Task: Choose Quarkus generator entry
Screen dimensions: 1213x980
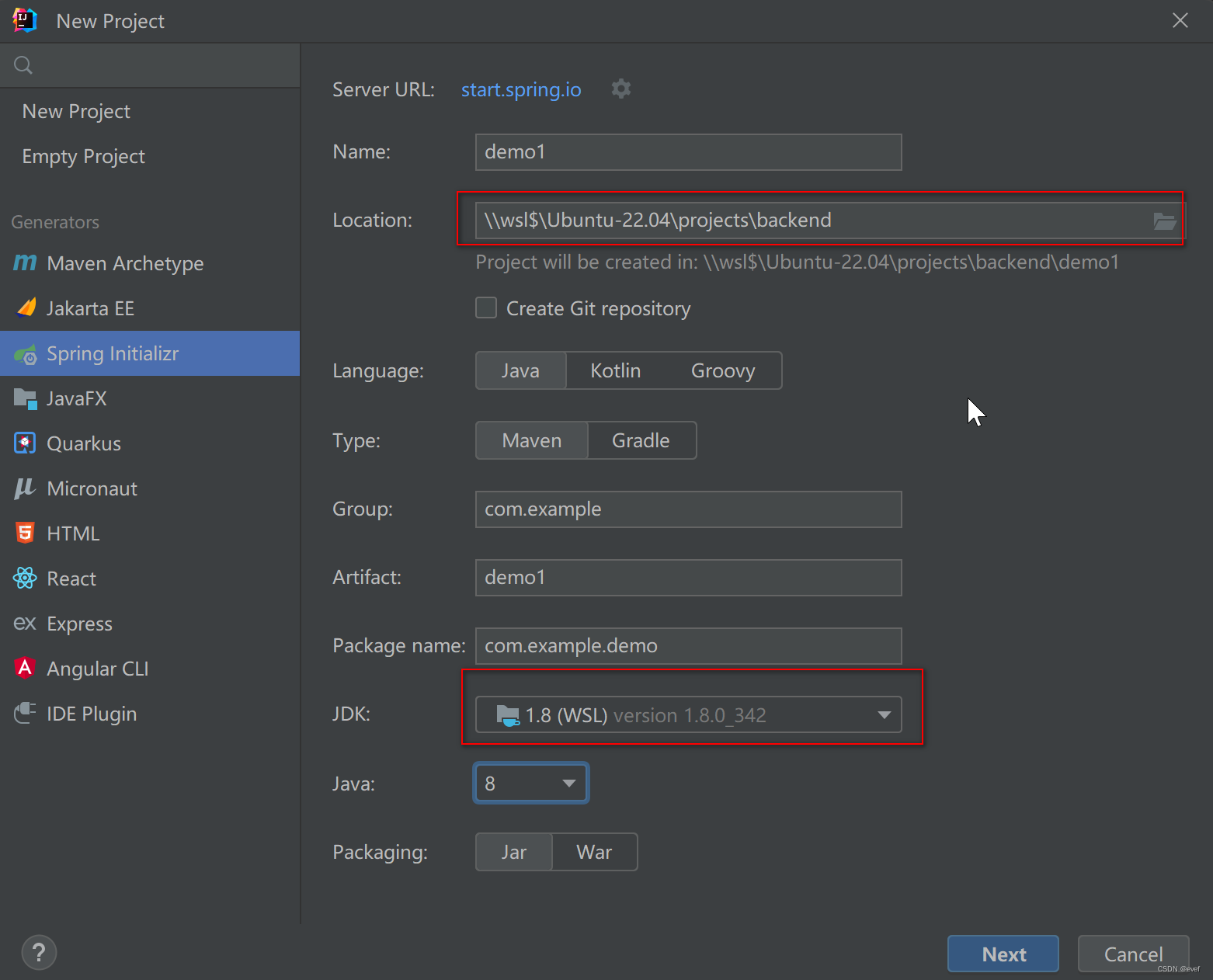Action: pyautogui.click(x=150, y=443)
